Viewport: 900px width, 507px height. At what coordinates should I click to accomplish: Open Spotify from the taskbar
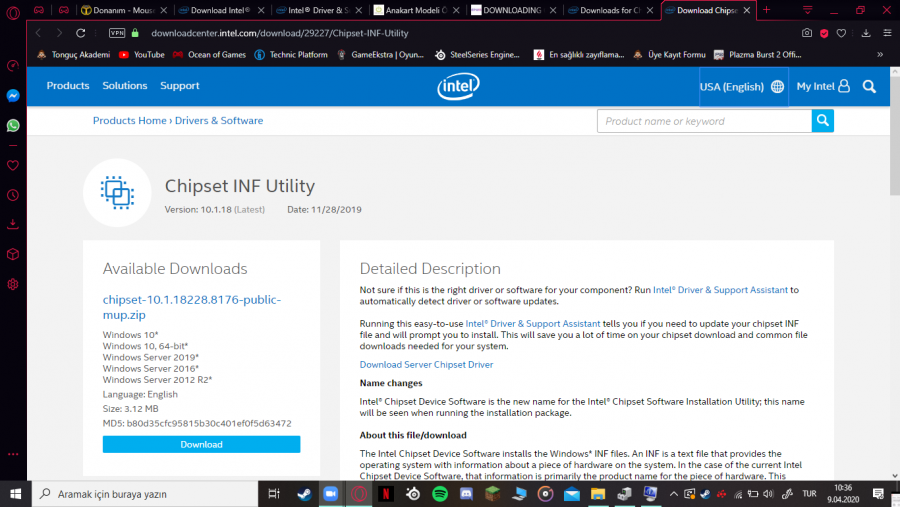pyautogui.click(x=440, y=494)
